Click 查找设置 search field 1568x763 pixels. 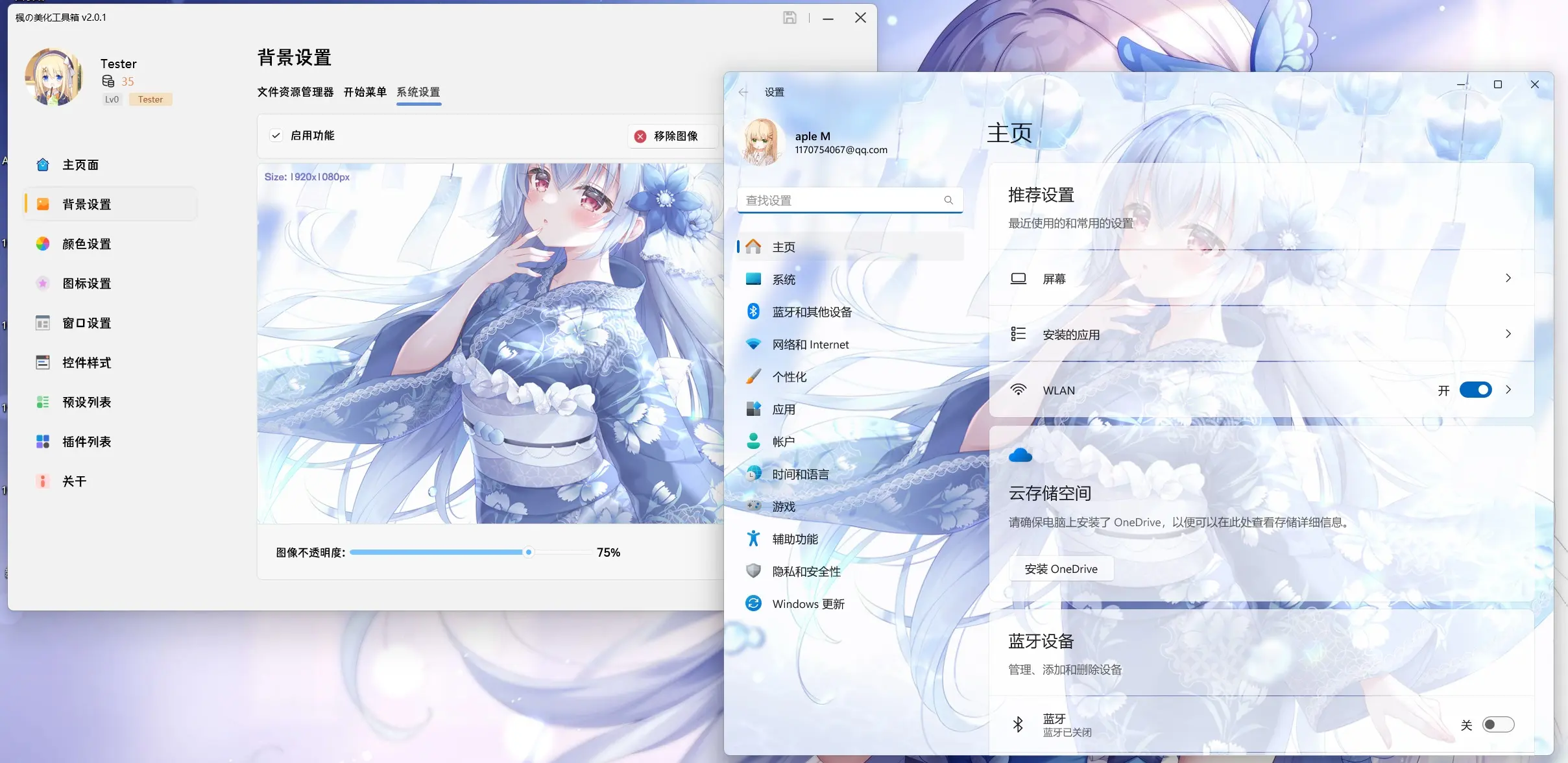coord(850,200)
